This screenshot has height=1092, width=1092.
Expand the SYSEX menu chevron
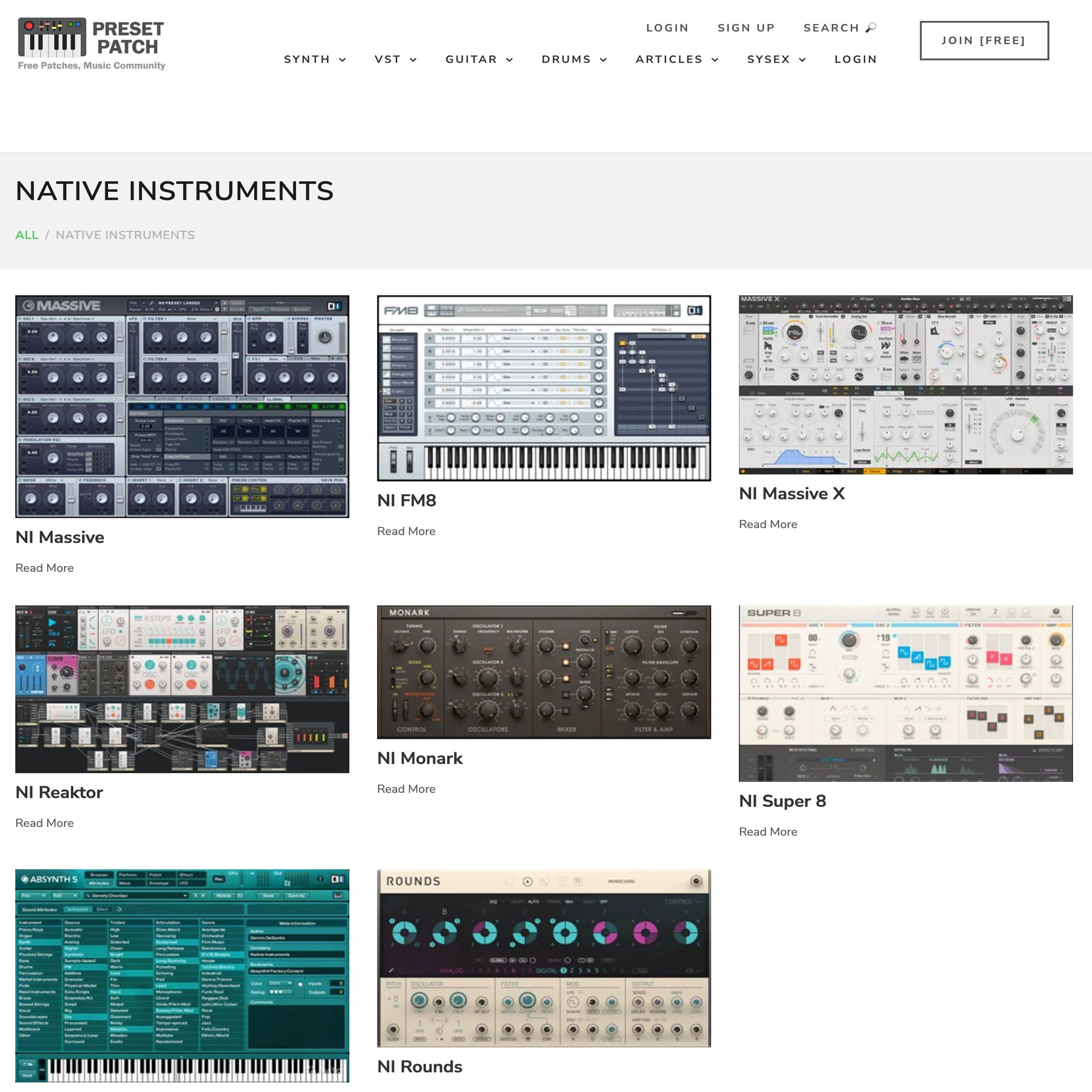tap(802, 60)
